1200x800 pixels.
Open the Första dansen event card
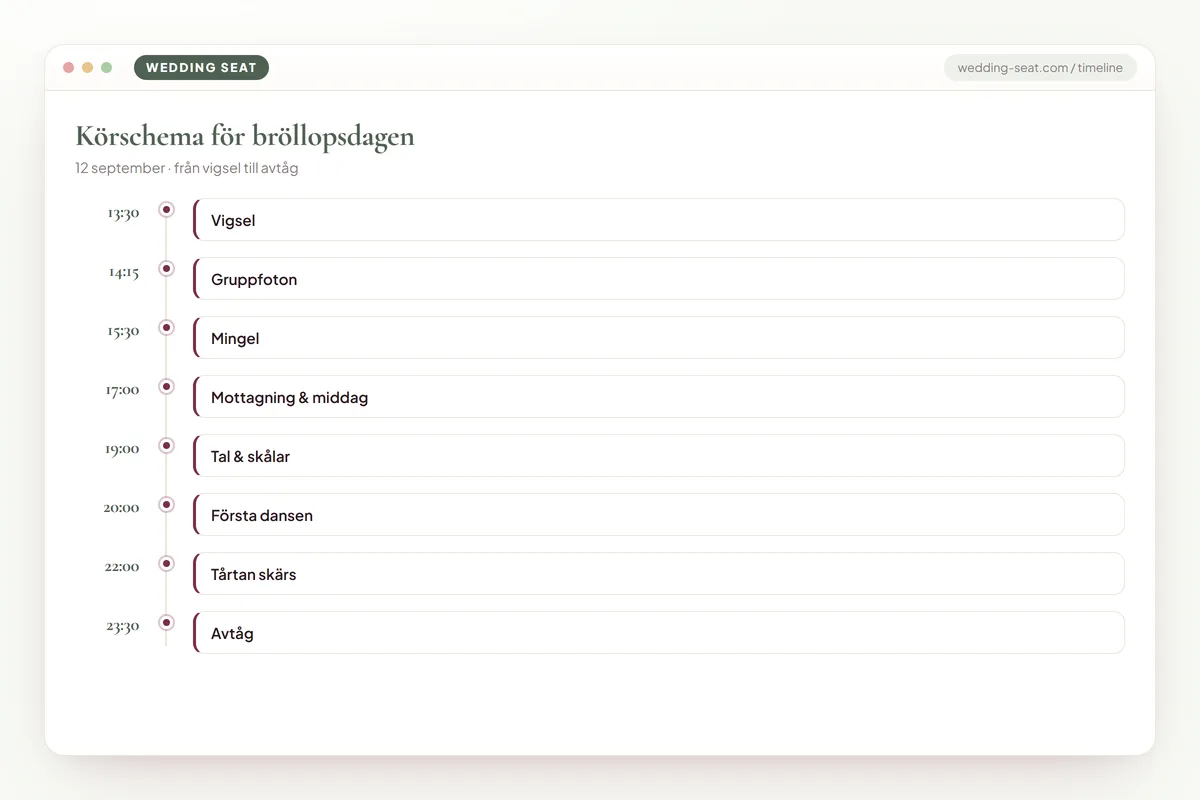pos(658,515)
